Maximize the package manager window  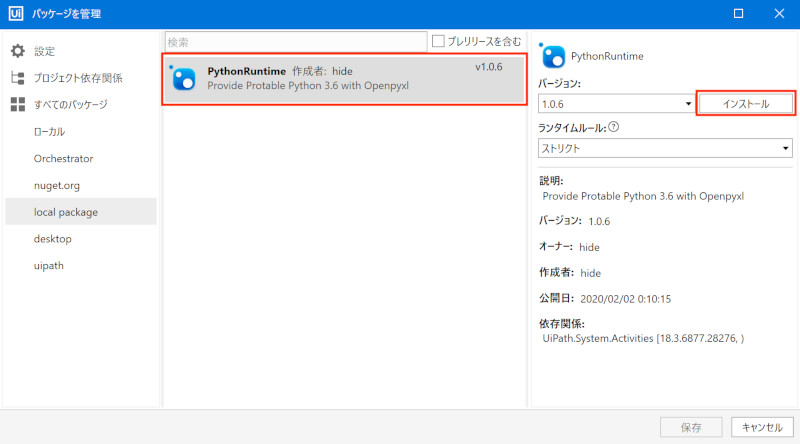pos(738,13)
